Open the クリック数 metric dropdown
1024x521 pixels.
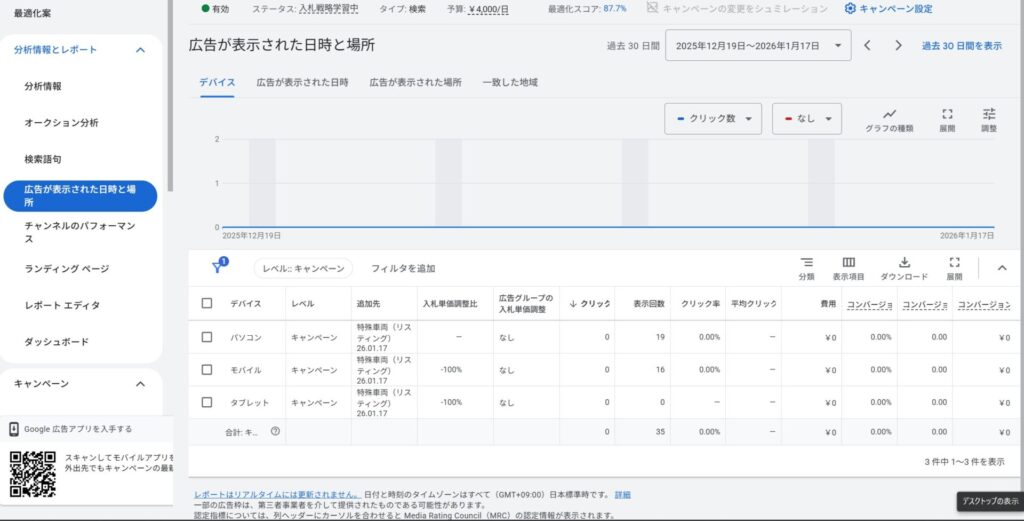(x=713, y=118)
